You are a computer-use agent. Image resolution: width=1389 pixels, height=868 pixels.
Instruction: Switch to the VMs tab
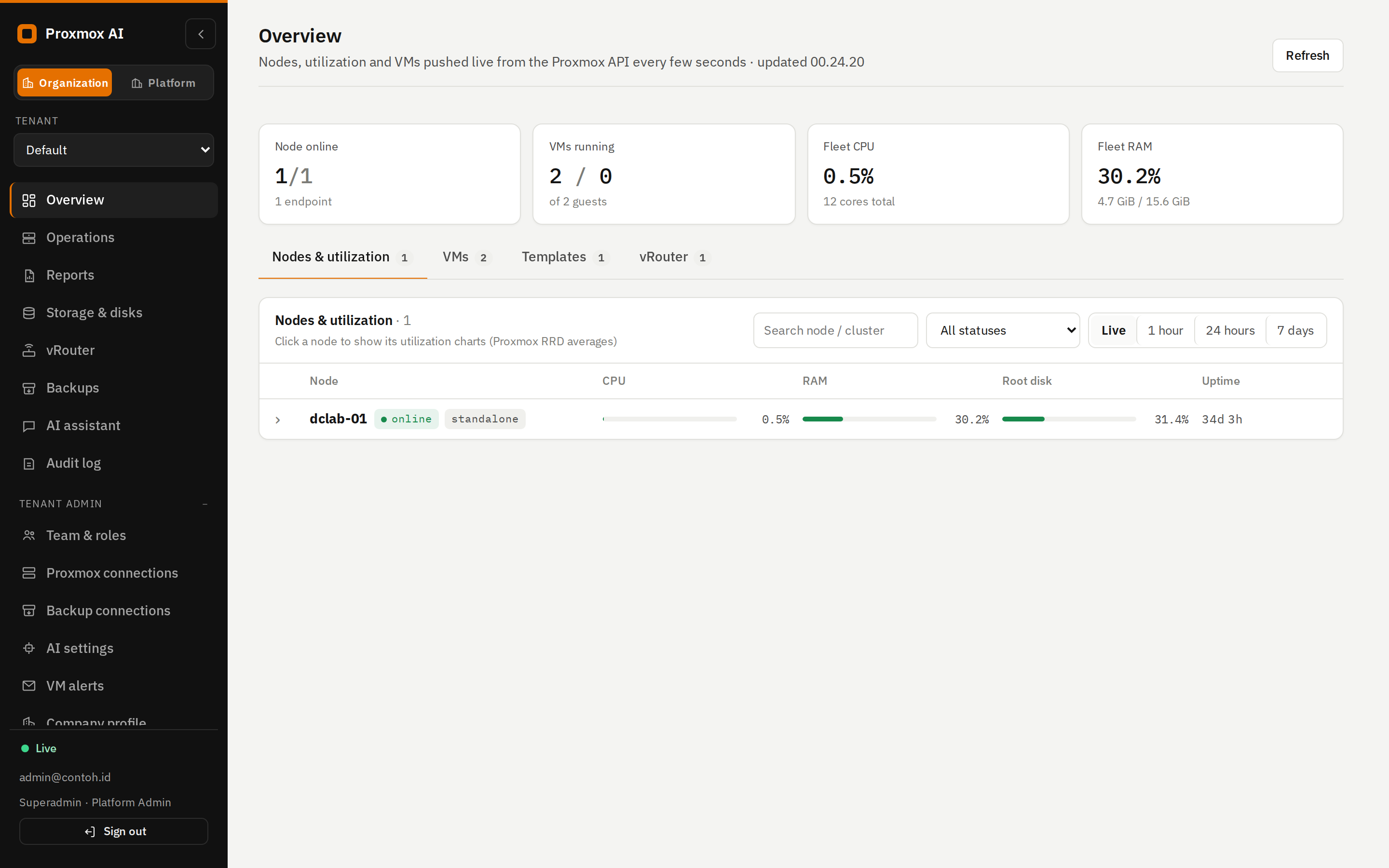pos(467,257)
